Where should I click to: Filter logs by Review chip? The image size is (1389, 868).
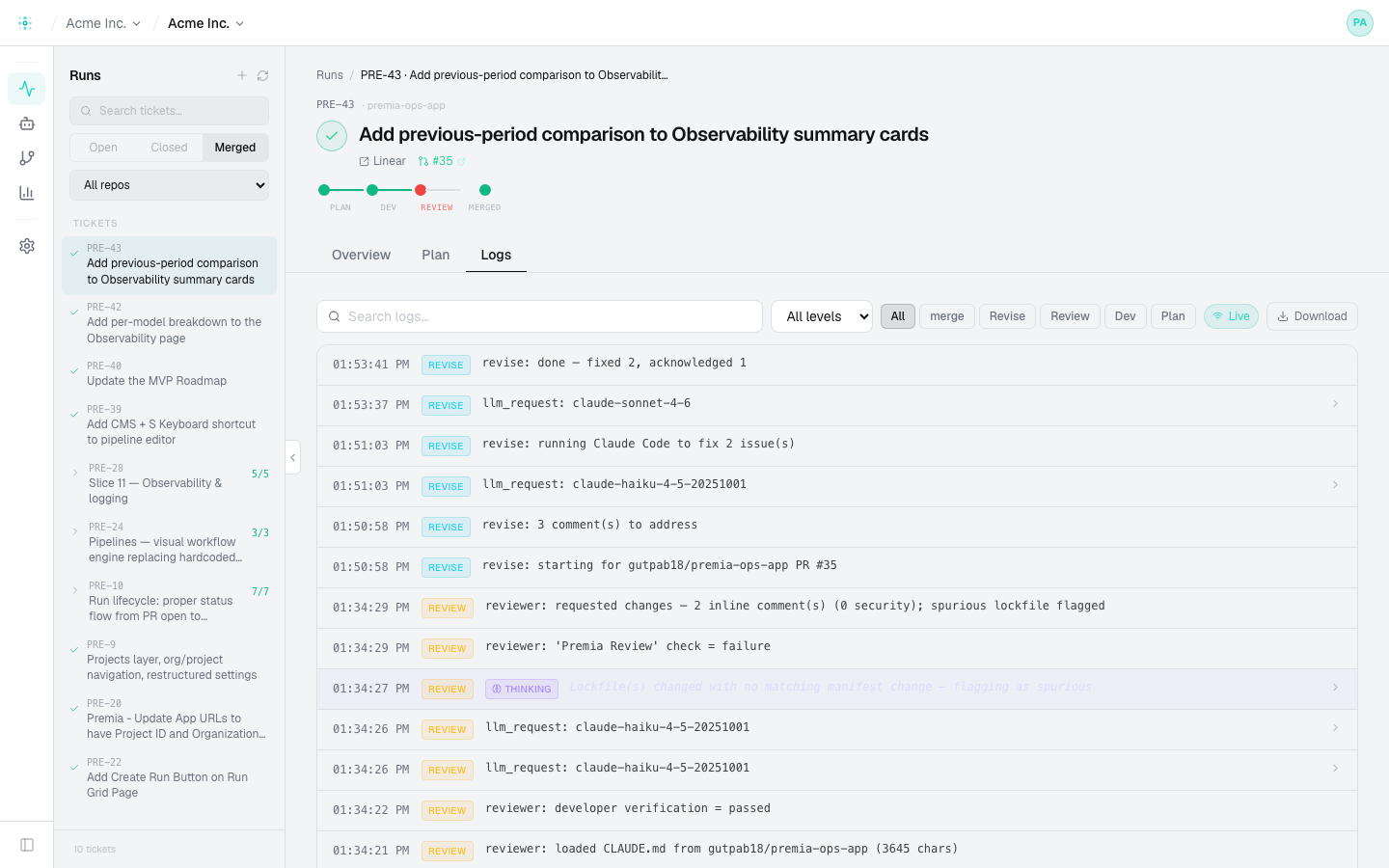pos(1070,316)
